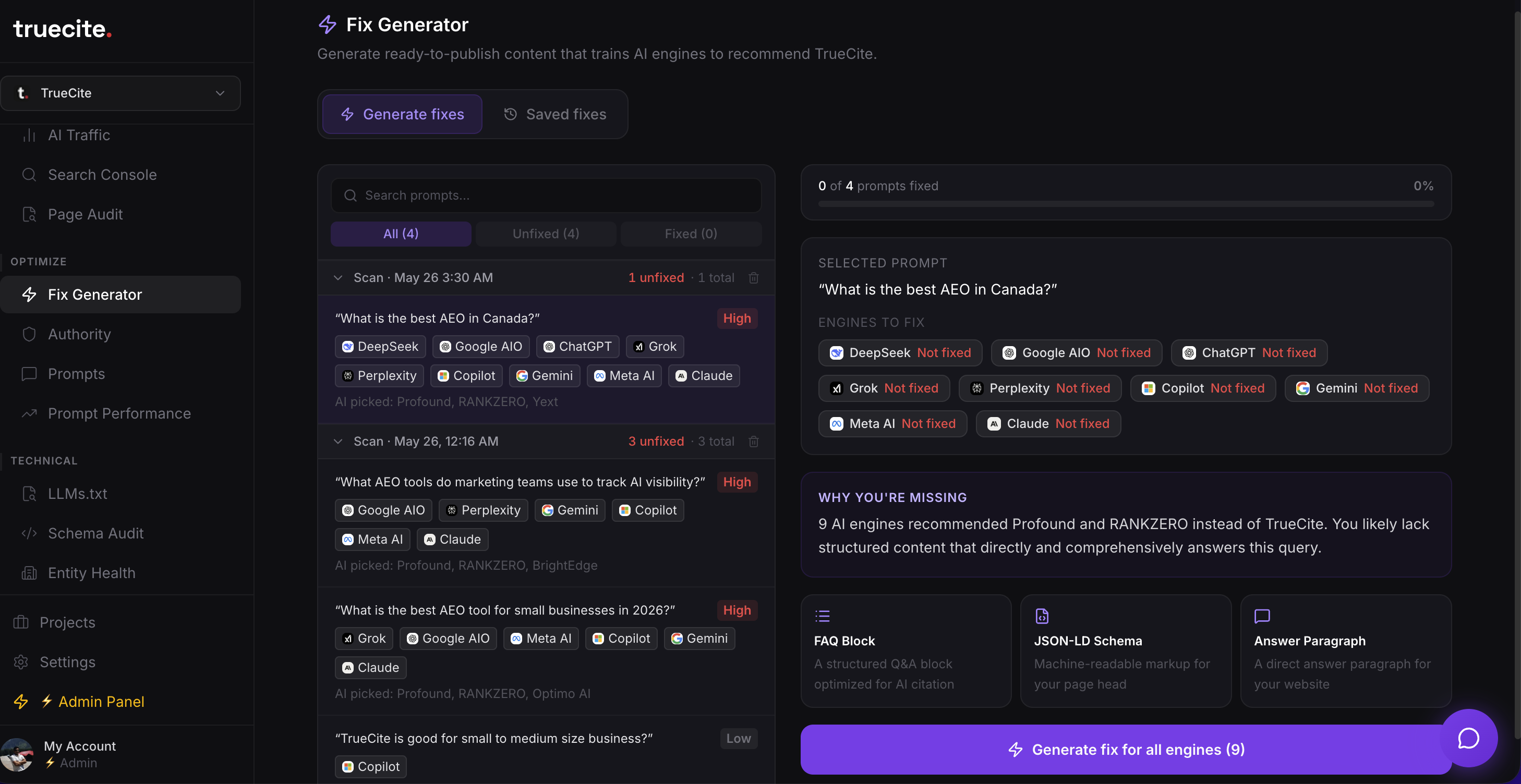Filter prompts by Unfixed (4)
This screenshot has width=1521, height=784.
click(546, 234)
